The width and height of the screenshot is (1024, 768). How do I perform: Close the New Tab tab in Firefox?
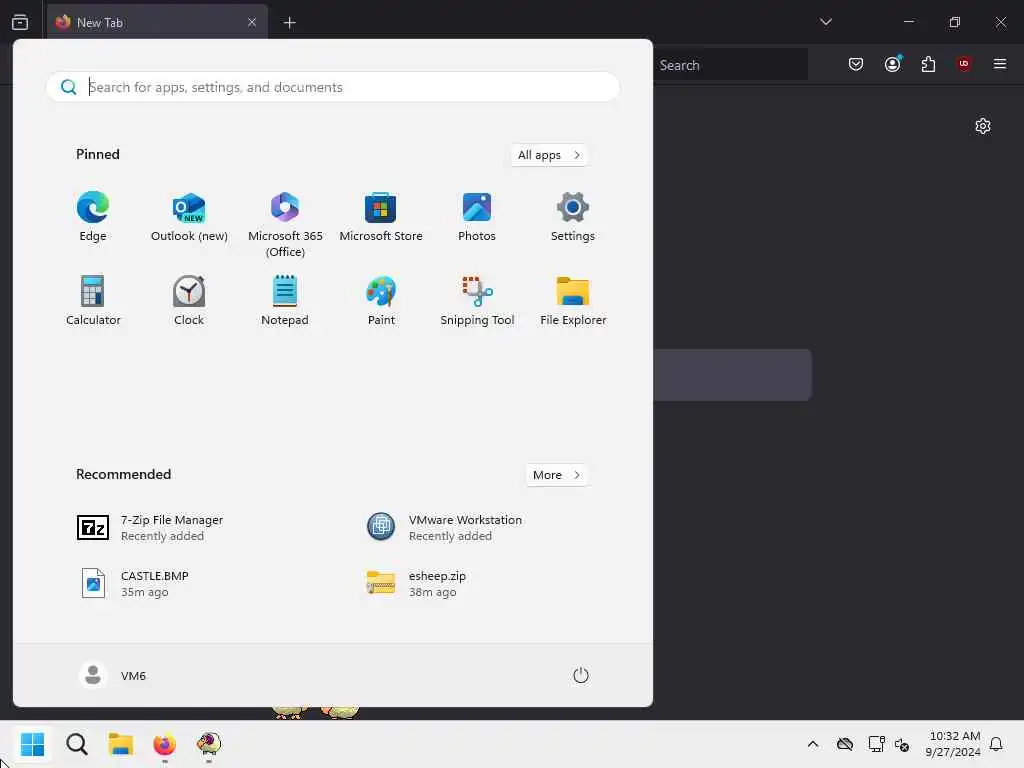coord(252,22)
